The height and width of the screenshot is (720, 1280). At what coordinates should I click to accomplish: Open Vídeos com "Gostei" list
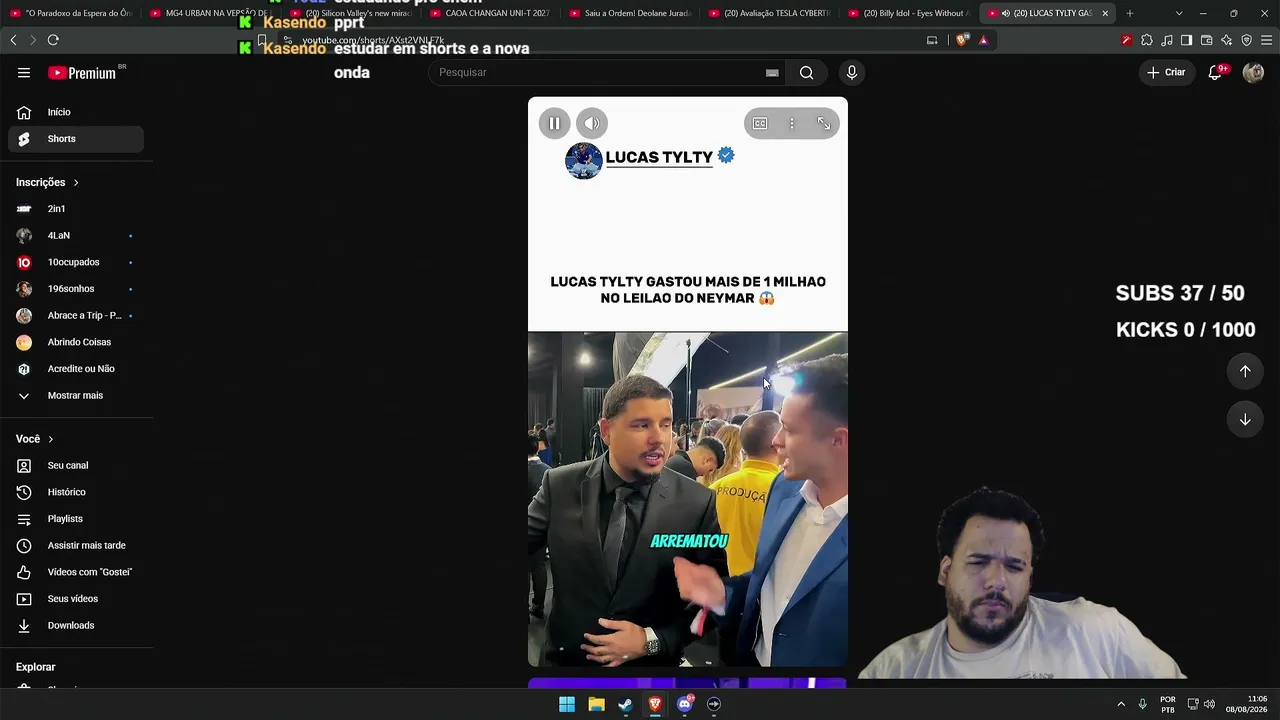click(x=76, y=572)
